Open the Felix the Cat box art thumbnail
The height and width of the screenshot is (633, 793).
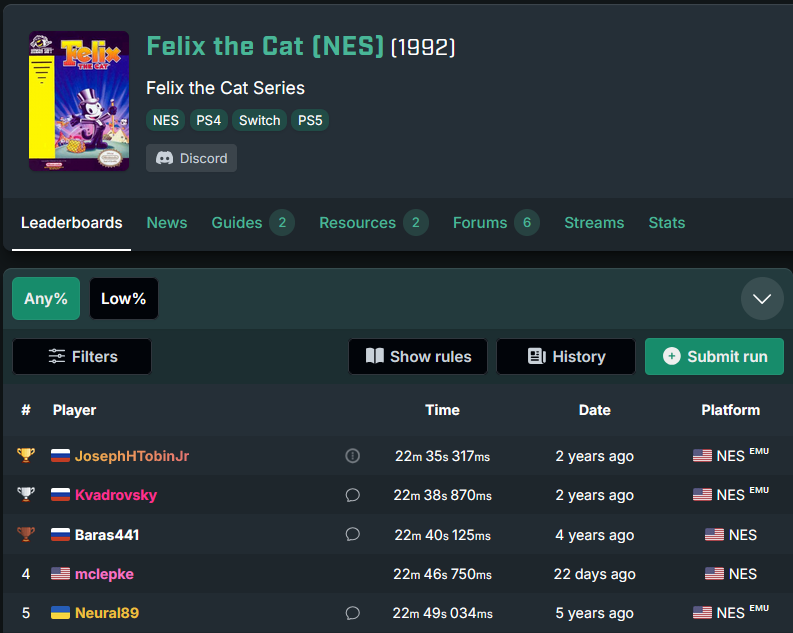tap(79, 101)
